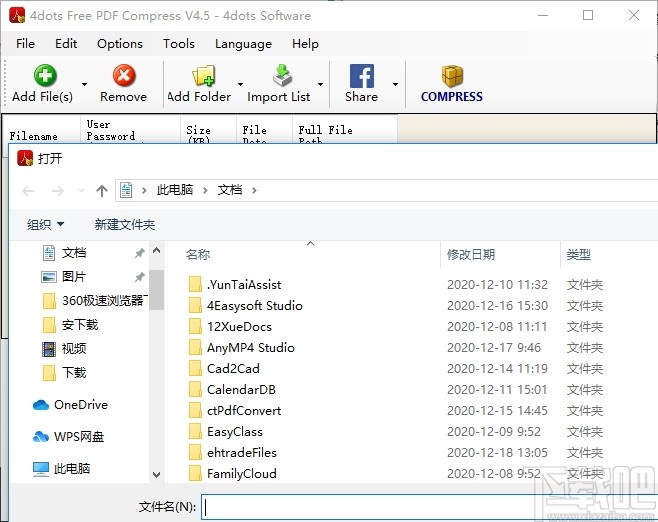The height and width of the screenshot is (522, 658).
Task: Select 下载 folder in sidebar
Action: pyautogui.click(x=65, y=373)
